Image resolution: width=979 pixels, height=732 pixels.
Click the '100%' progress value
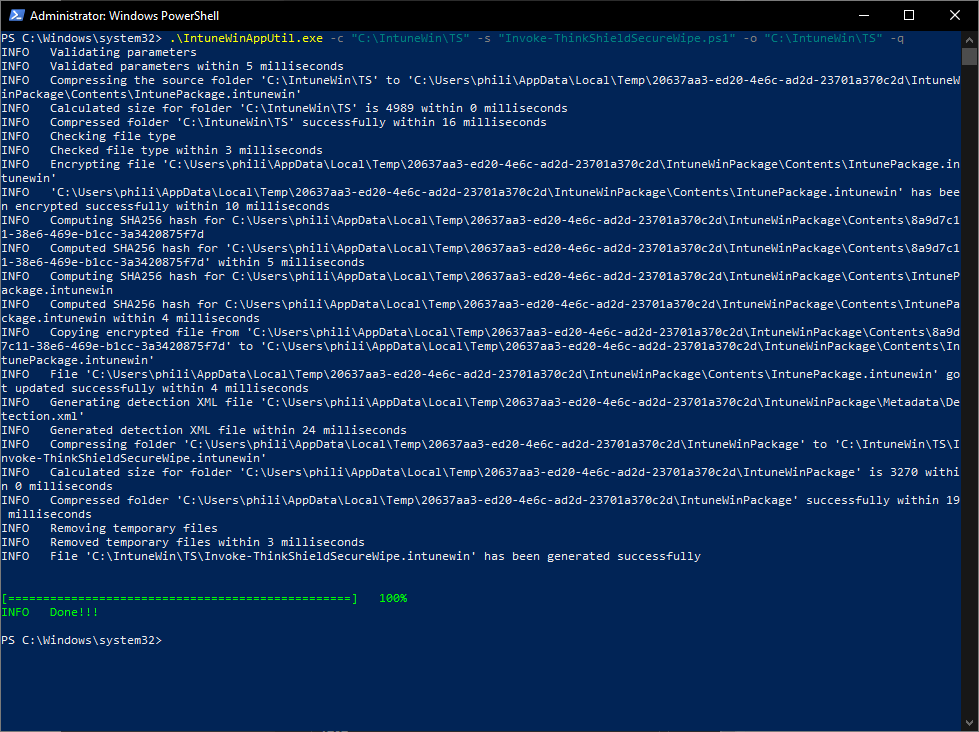coord(393,598)
